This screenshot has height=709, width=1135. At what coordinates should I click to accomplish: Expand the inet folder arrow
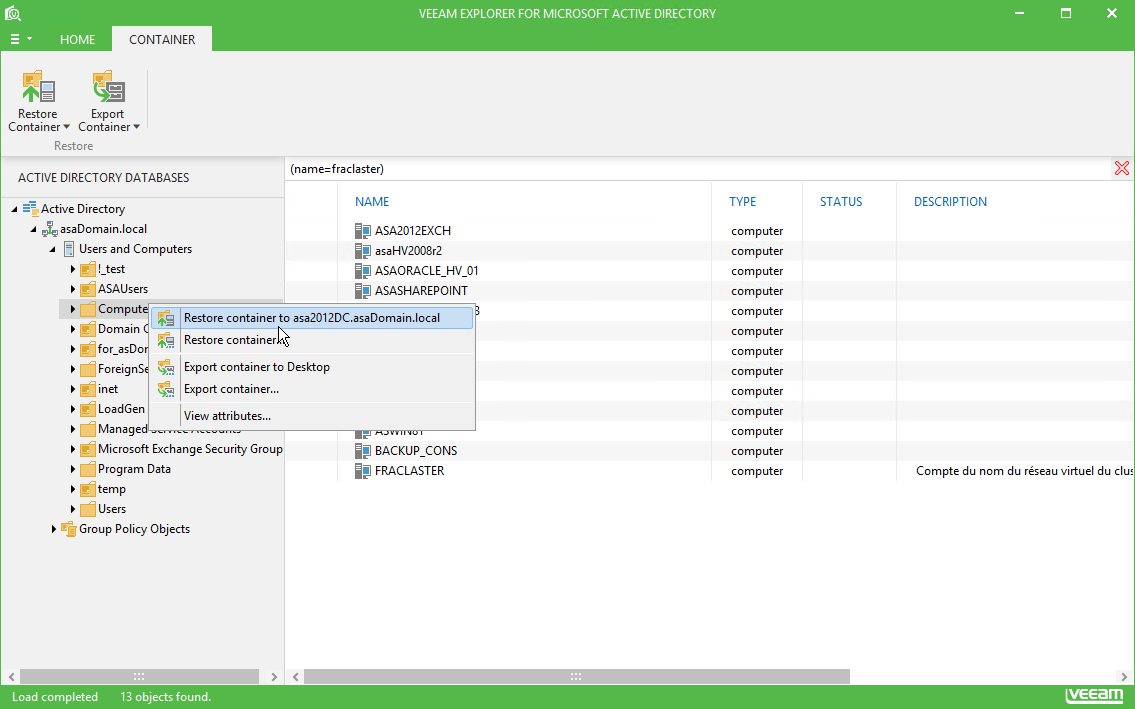coord(72,389)
